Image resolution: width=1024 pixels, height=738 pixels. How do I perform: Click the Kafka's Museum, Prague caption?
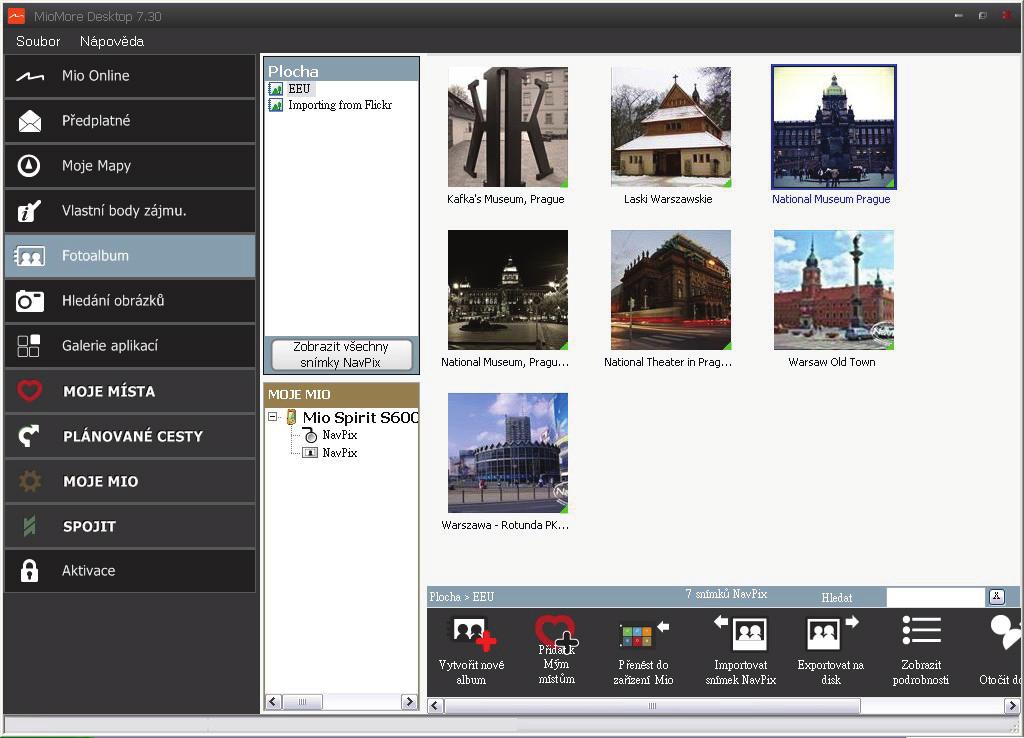click(505, 199)
